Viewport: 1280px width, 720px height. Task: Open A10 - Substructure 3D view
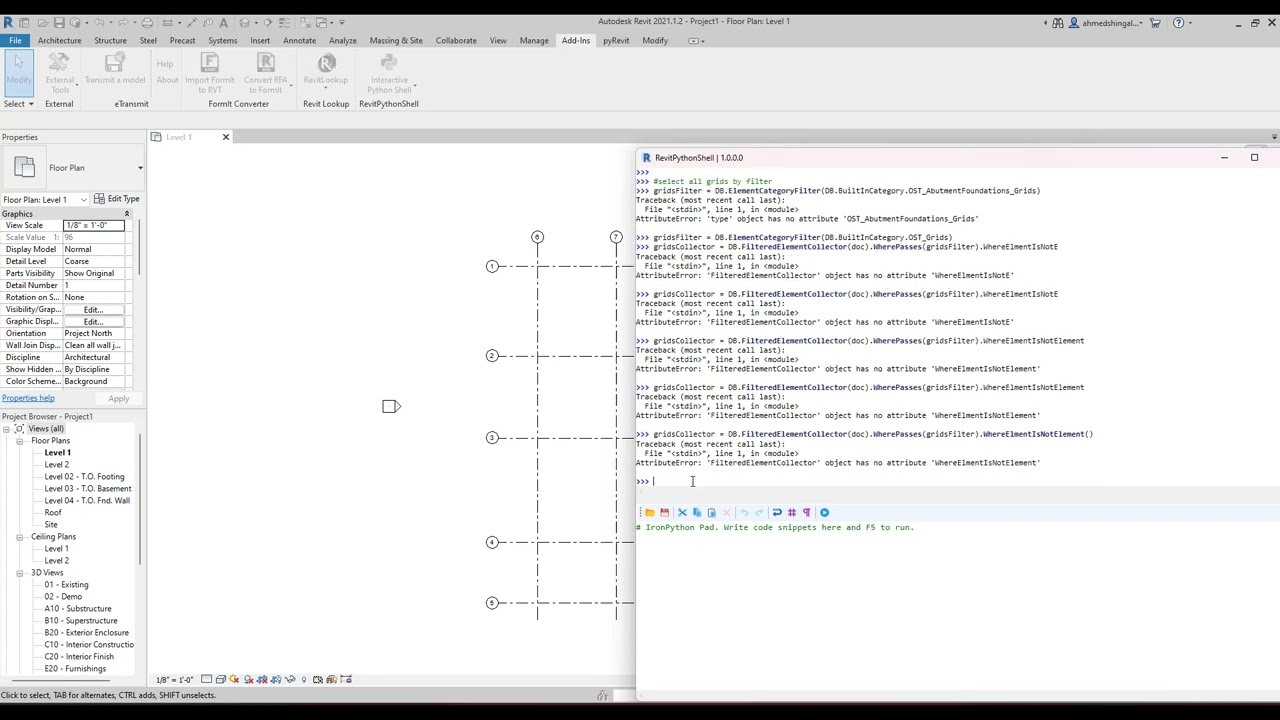click(x=77, y=609)
